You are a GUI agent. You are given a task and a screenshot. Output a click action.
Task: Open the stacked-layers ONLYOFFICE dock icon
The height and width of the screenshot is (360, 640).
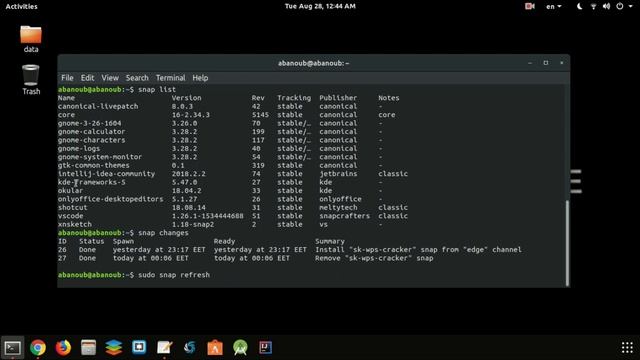[114, 348]
